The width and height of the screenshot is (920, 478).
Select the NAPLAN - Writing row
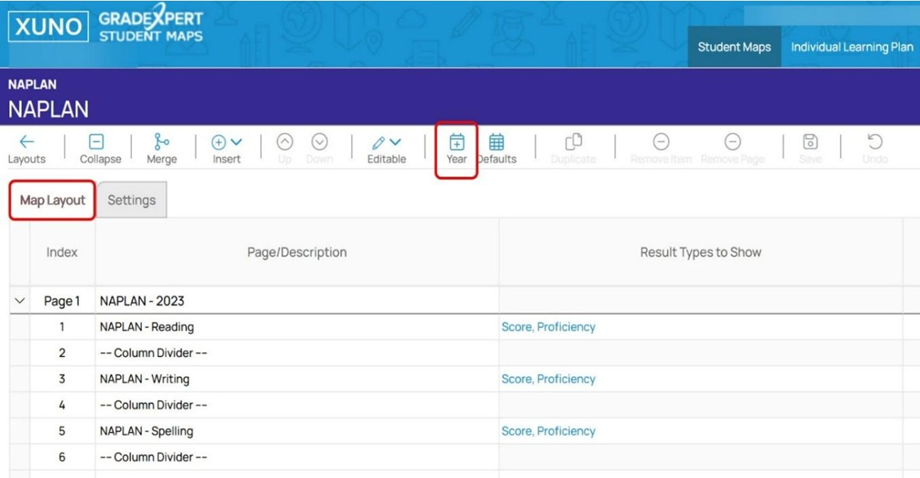(x=145, y=379)
